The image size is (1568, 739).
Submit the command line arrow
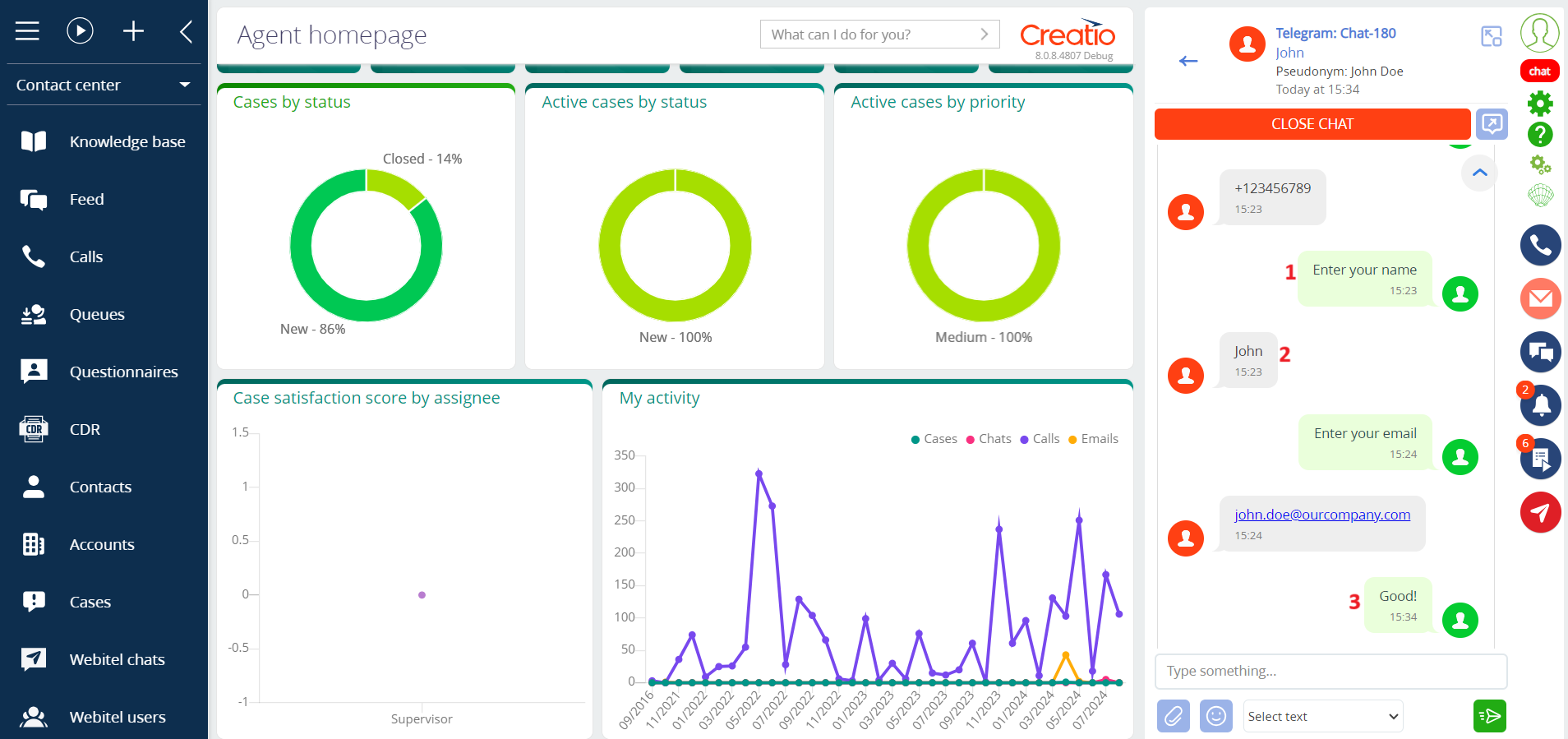[984, 34]
